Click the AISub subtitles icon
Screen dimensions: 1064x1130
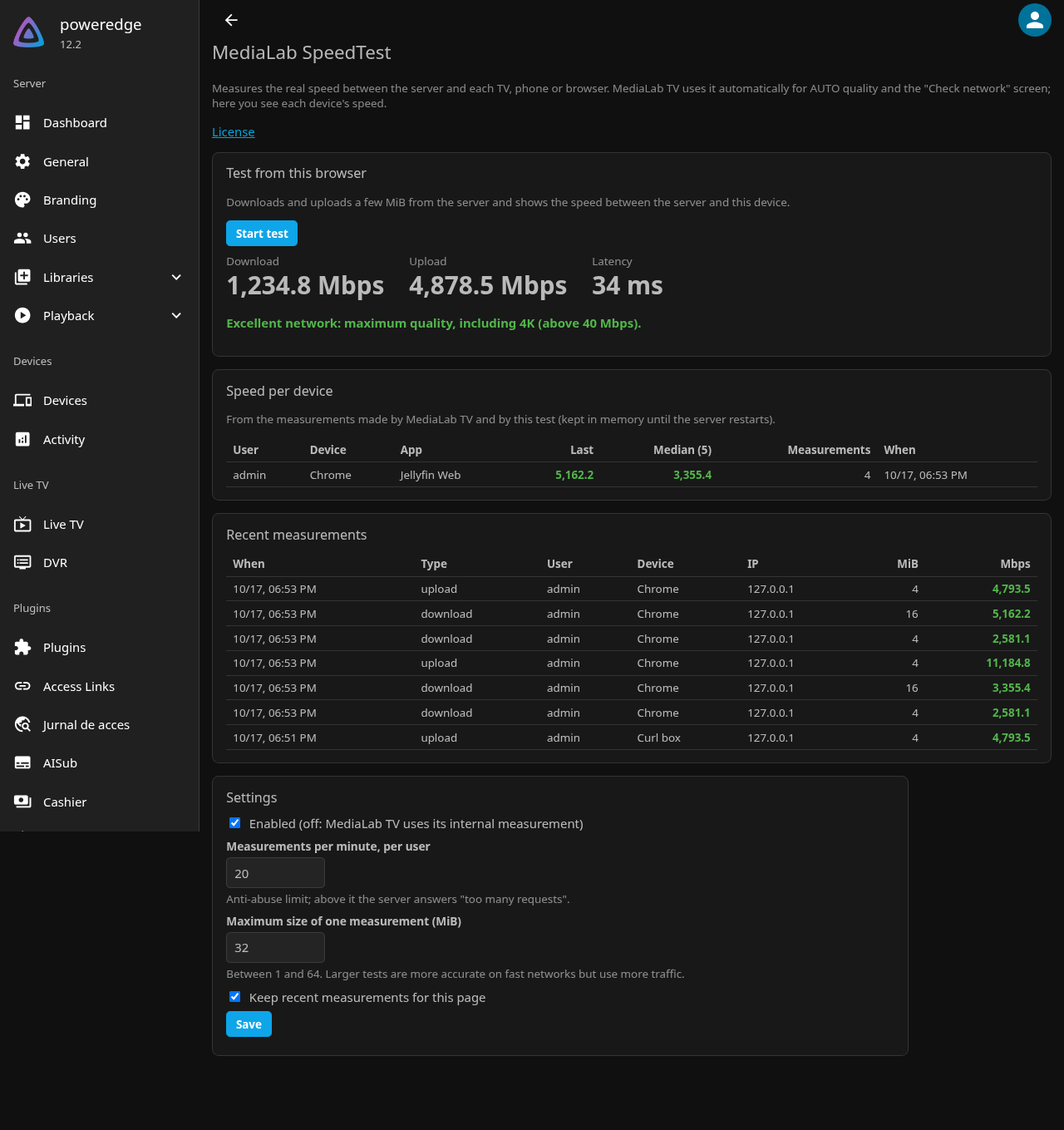click(x=22, y=762)
